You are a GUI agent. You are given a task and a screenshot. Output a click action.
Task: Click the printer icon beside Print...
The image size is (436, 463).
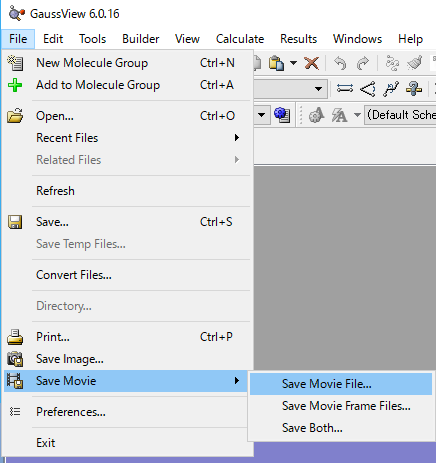click(x=15, y=337)
